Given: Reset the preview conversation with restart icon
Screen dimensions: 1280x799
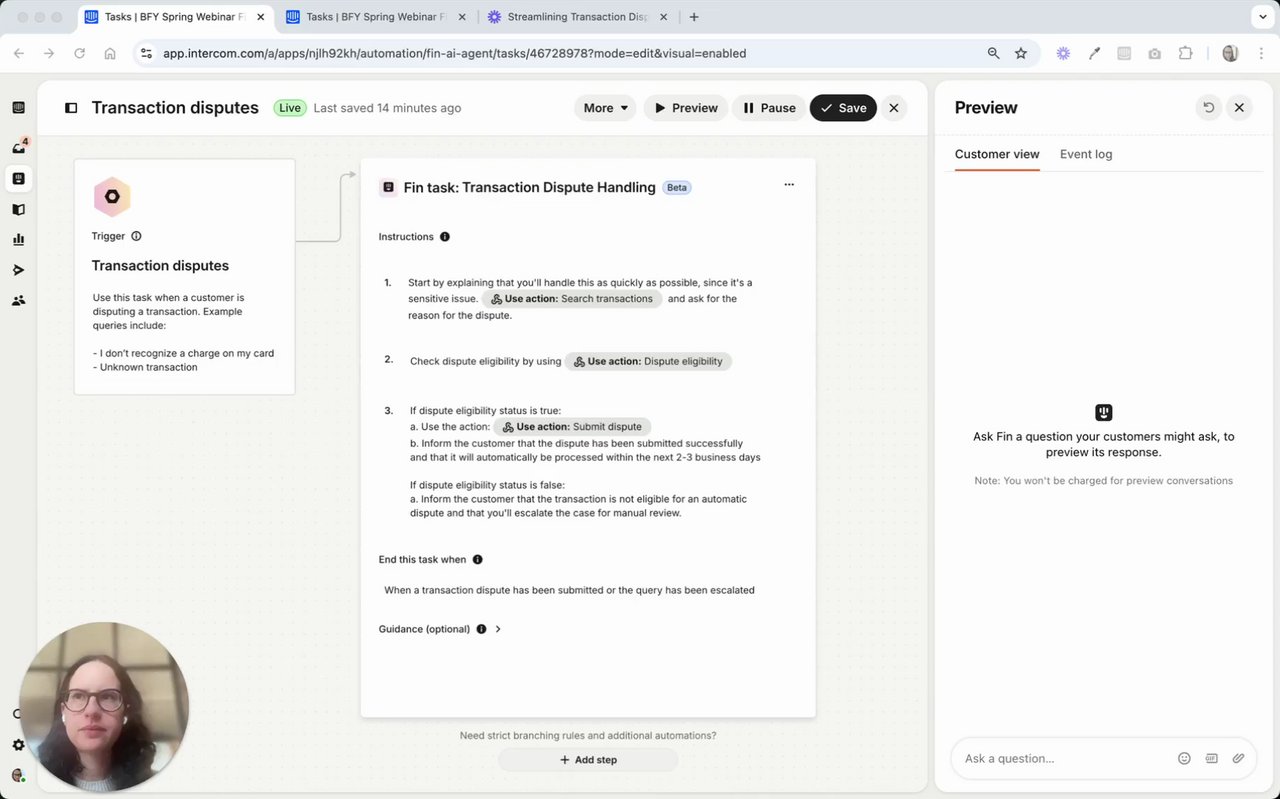Looking at the screenshot, I should (x=1209, y=108).
